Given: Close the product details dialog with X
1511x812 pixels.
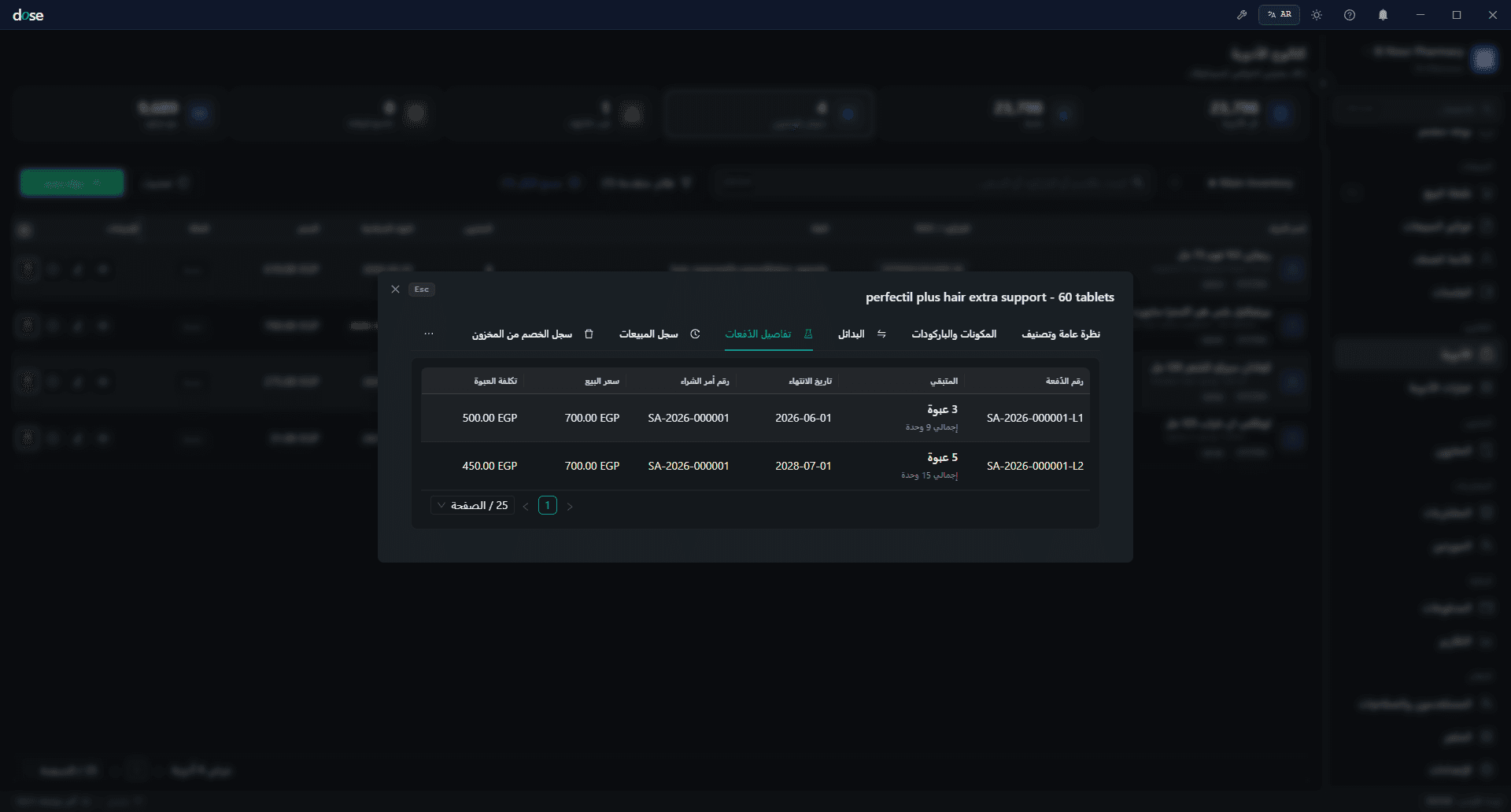Looking at the screenshot, I should pyautogui.click(x=396, y=290).
